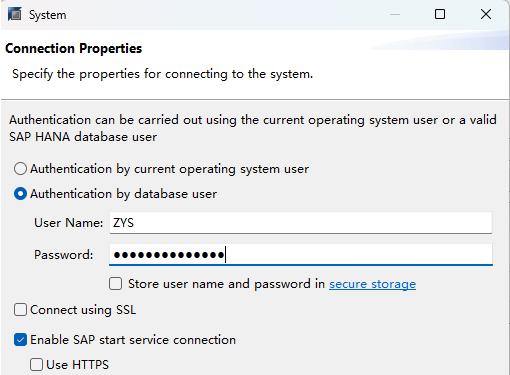This screenshot has height=375, width=510.
Task: Minimize the System dialog window
Action: [x=395, y=14]
